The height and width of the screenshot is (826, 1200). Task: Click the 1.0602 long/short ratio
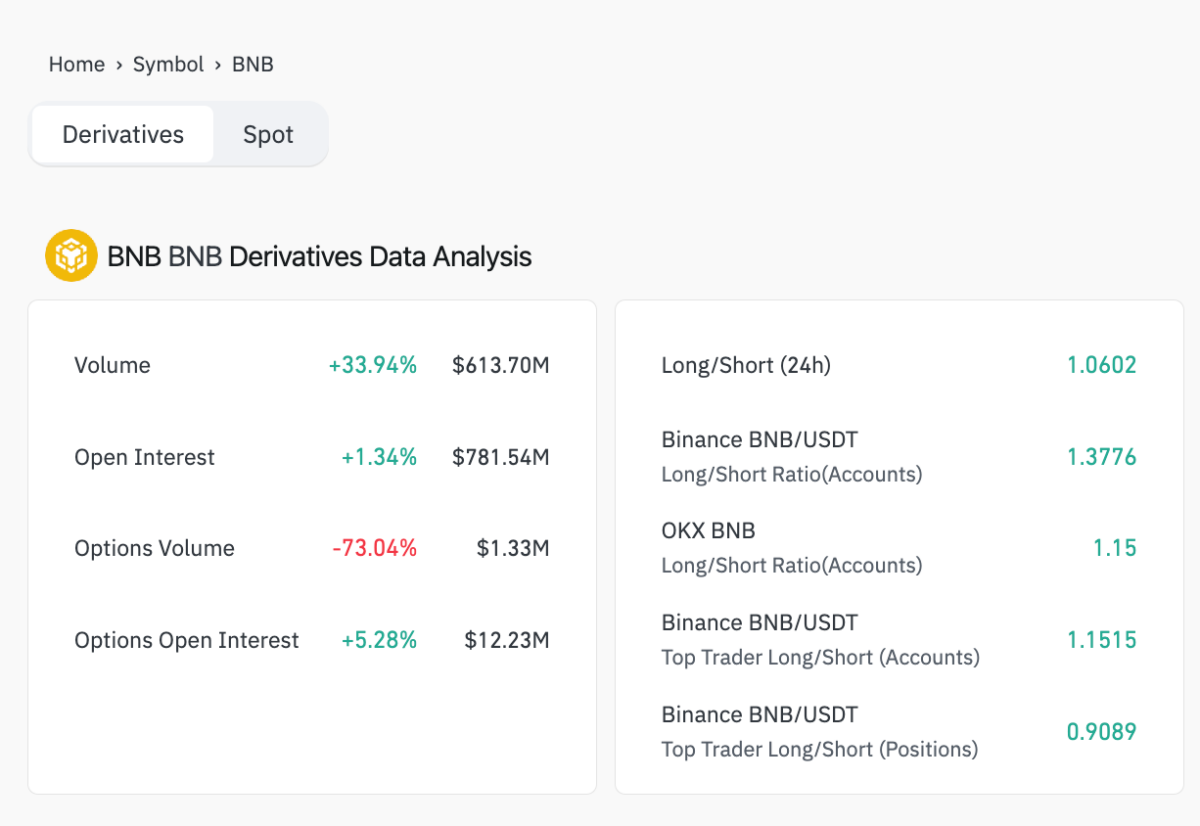1102,365
